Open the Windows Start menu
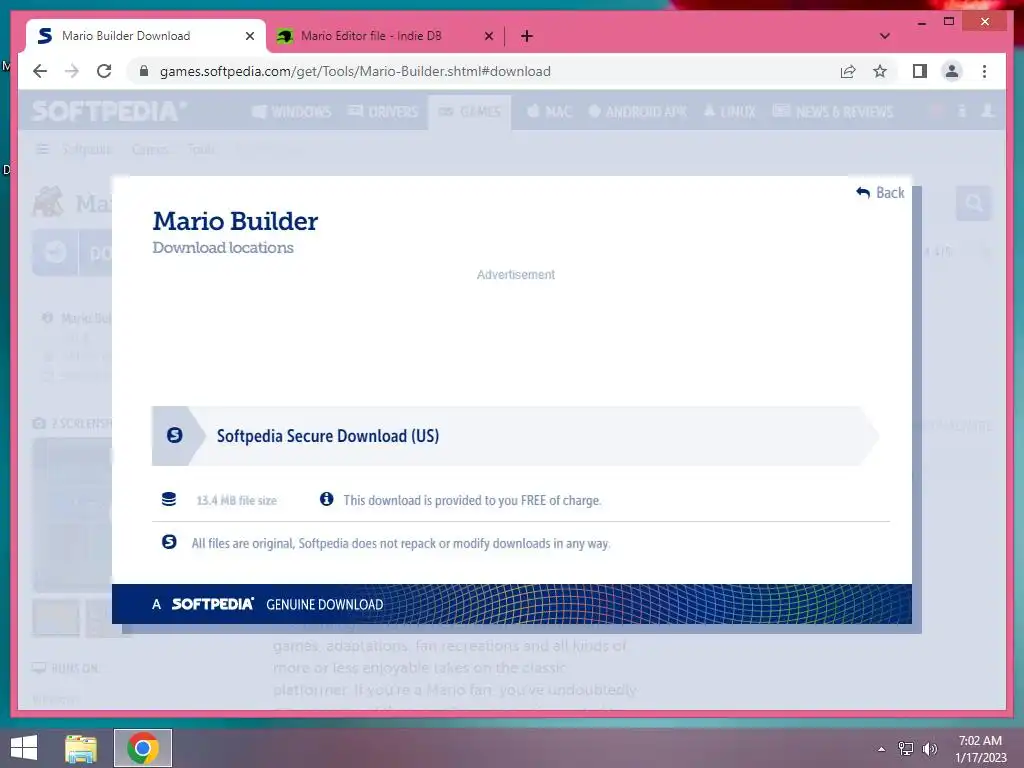Image resolution: width=1024 pixels, height=768 pixels. [x=24, y=748]
